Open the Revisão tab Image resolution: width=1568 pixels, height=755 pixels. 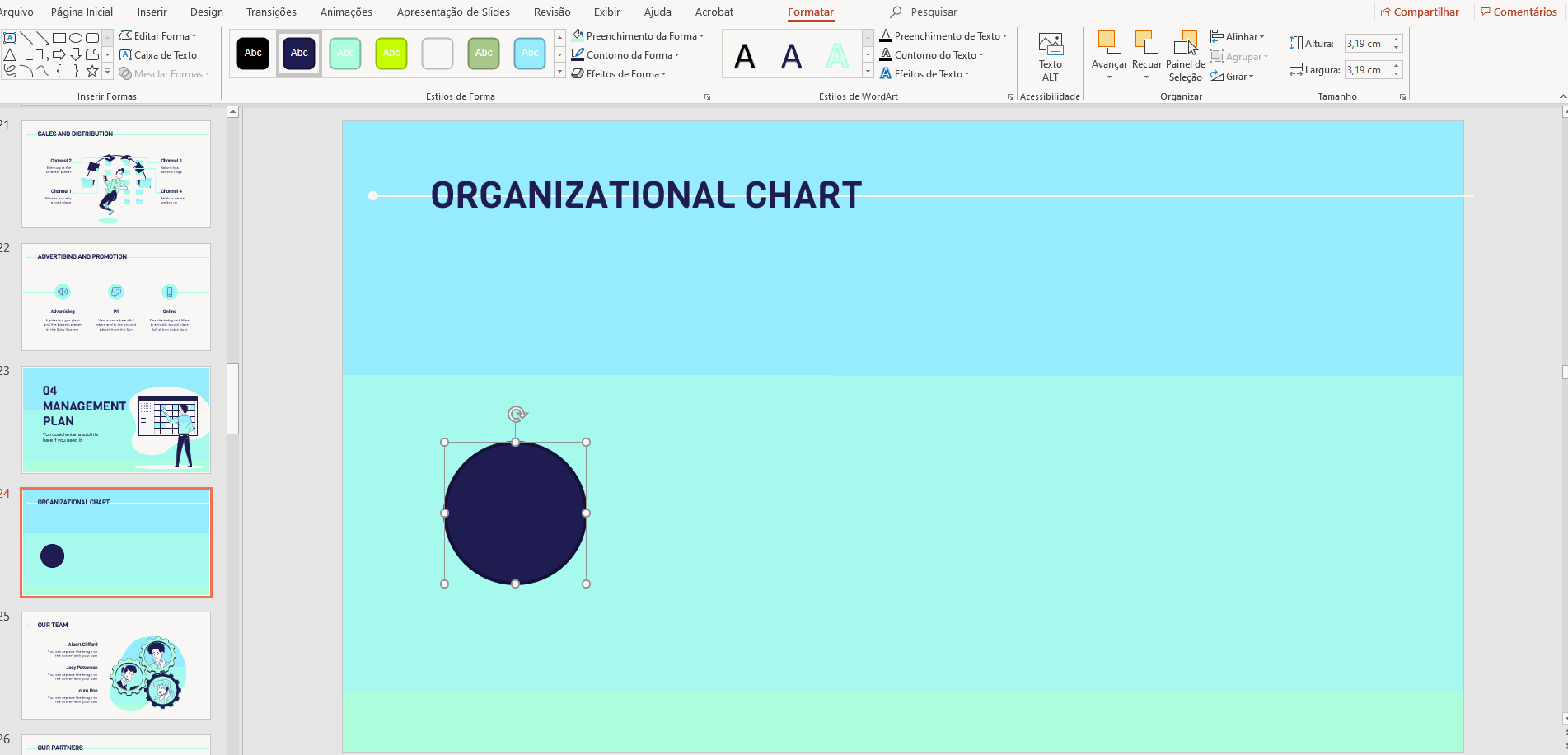pos(552,12)
